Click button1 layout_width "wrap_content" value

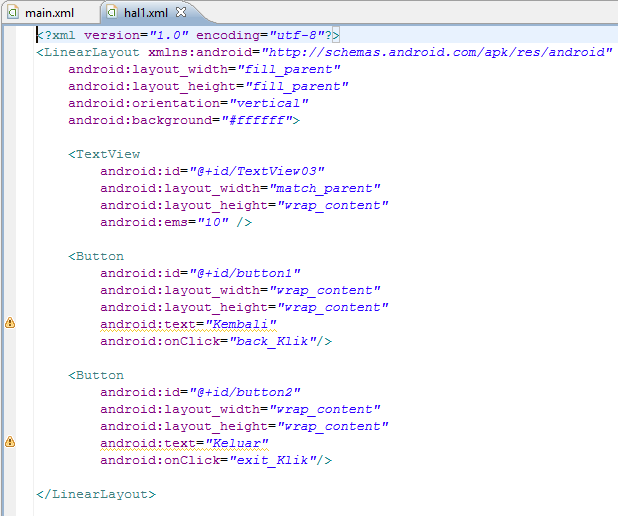(x=325, y=290)
